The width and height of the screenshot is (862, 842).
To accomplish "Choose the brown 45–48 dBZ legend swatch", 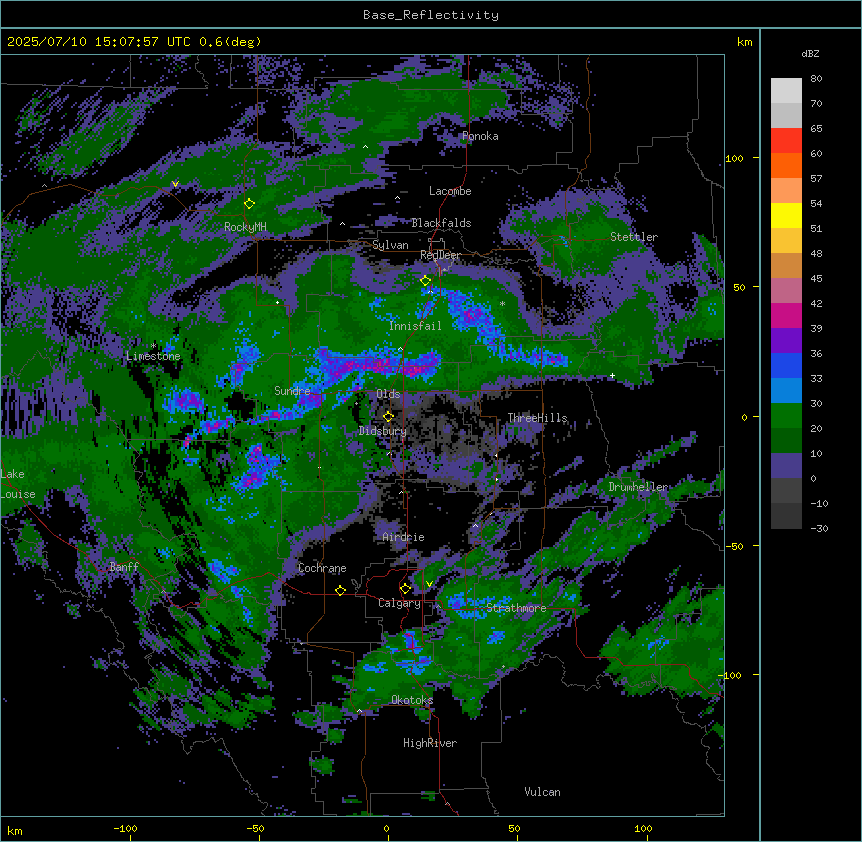I will 786,265.
